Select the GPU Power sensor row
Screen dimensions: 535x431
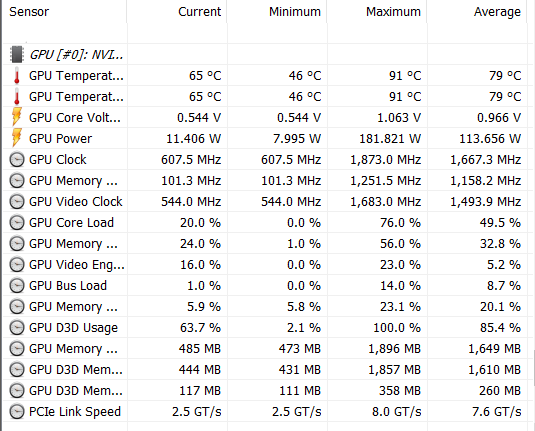266,138
